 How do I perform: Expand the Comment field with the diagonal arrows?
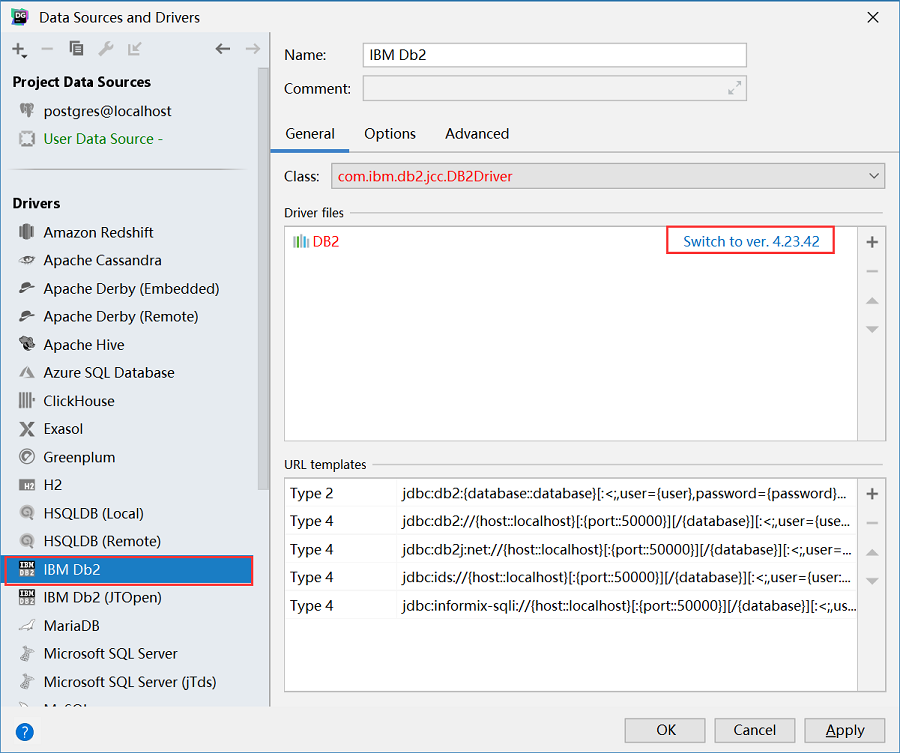point(734,88)
